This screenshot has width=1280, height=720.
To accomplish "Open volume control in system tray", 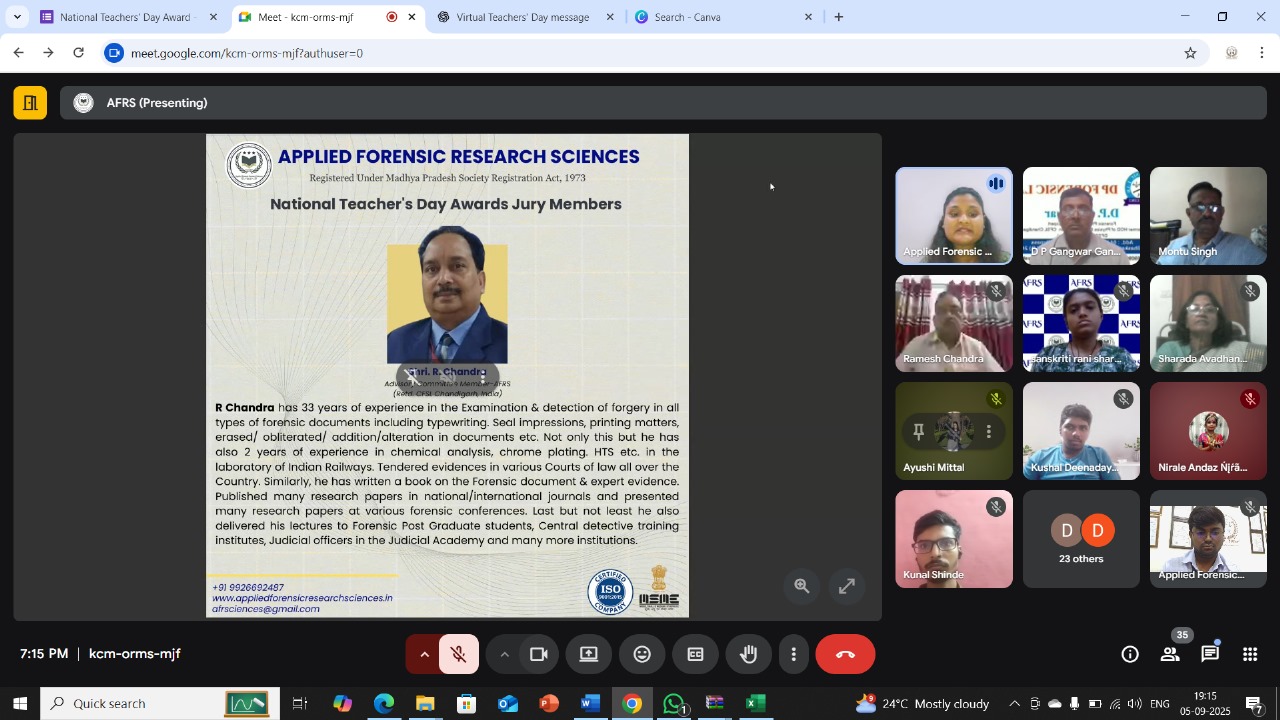I will click(x=1133, y=704).
